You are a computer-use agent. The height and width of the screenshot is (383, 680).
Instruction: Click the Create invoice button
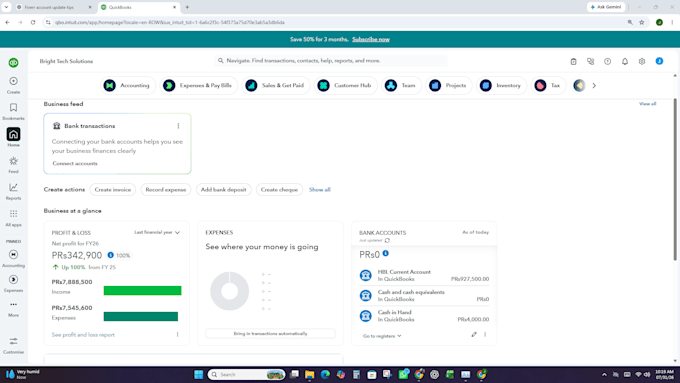click(x=113, y=190)
